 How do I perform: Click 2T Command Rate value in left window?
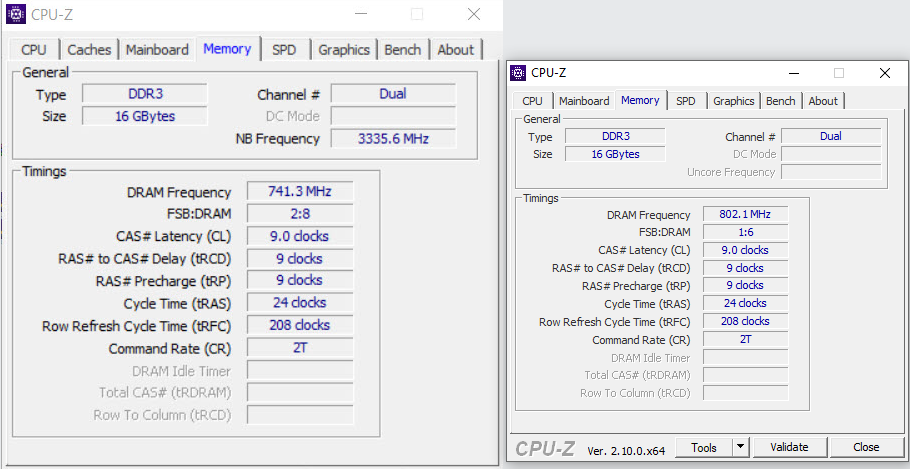click(300, 348)
